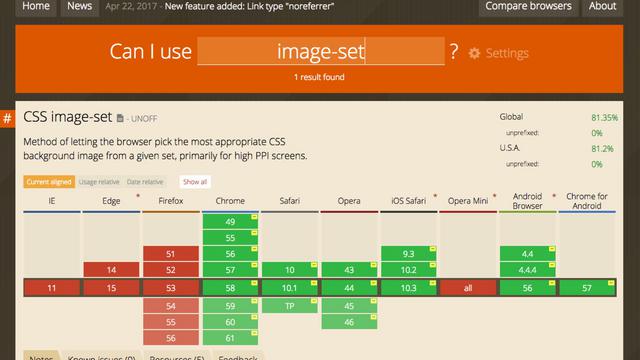The width and height of the screenshot is (640, 360).
Task: Open the Notes tab
Action: (41, 356)
